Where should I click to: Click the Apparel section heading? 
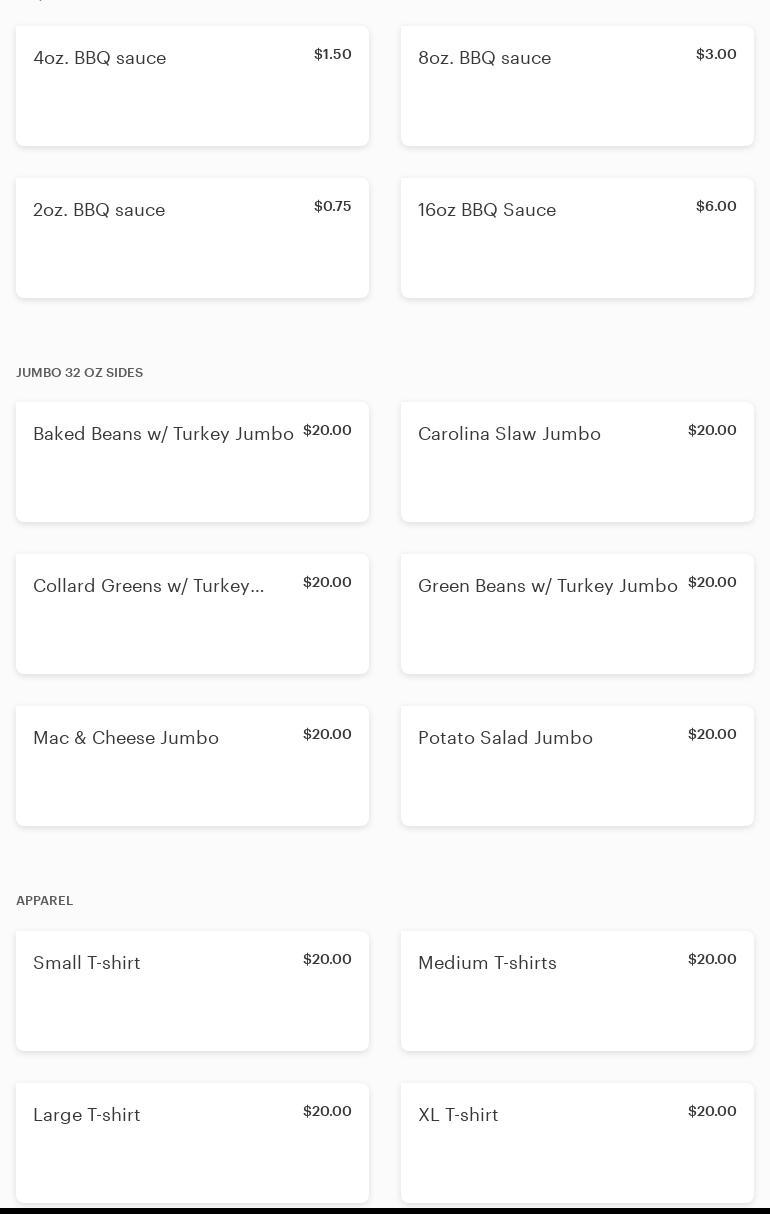pyautogui.click(x=45, y=900)
